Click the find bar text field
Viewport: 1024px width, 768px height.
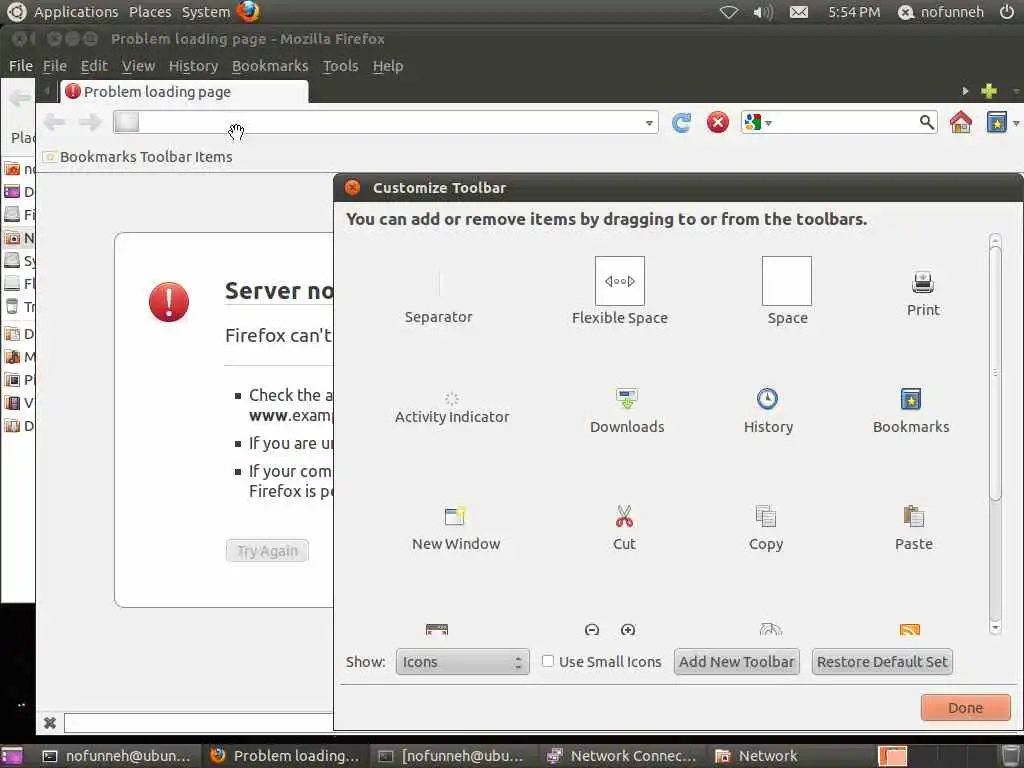(x=198, y=722)
